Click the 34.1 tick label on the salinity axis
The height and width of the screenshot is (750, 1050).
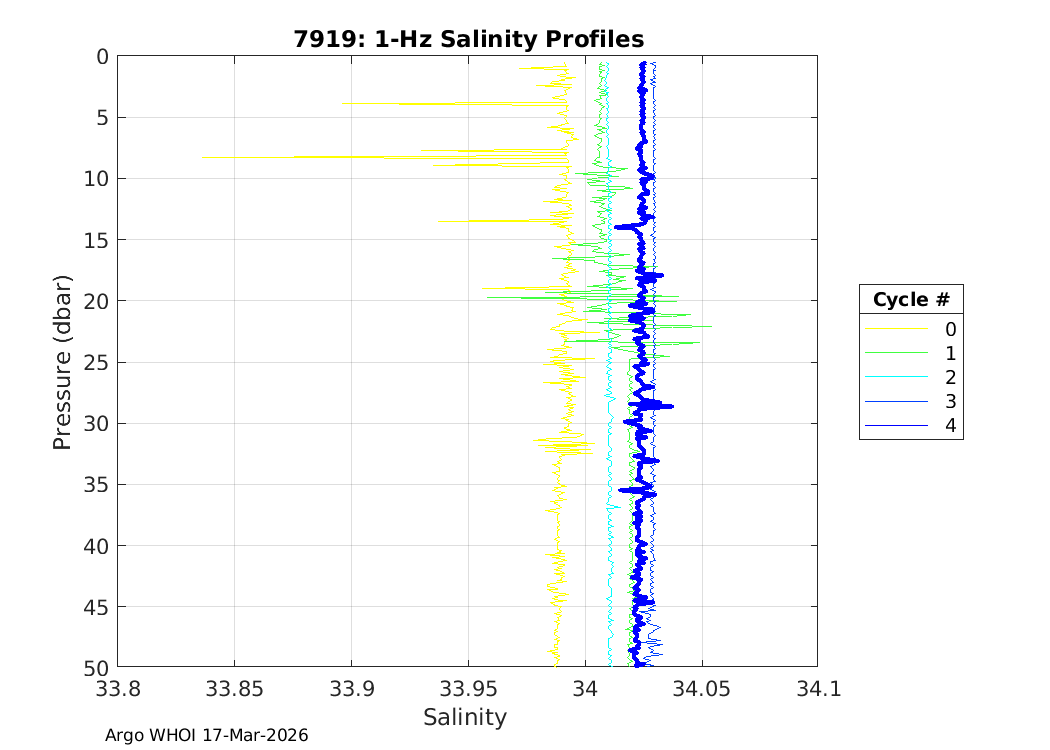tap(817, 689)
